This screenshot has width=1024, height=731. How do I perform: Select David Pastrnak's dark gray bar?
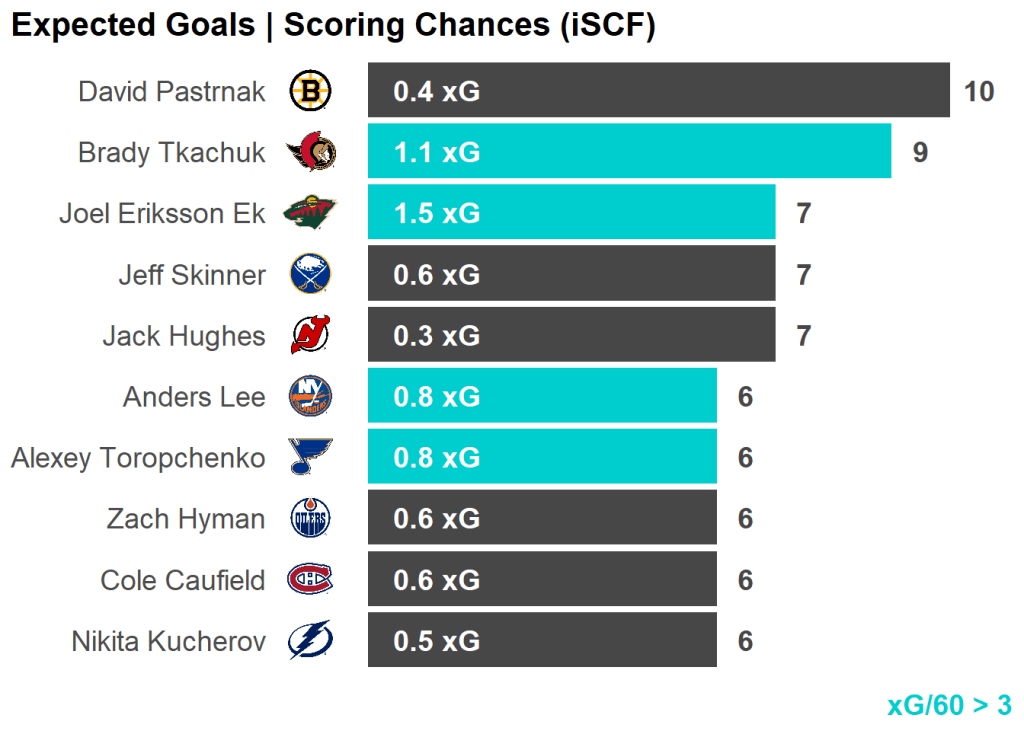click(x=658, y=91)
